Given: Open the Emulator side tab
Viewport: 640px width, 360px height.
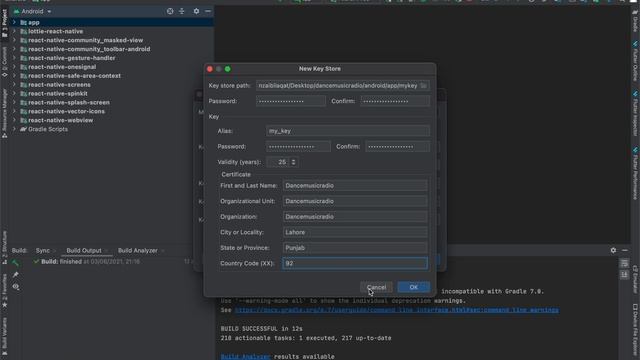Looking at the screenshot, I should 636,279.
